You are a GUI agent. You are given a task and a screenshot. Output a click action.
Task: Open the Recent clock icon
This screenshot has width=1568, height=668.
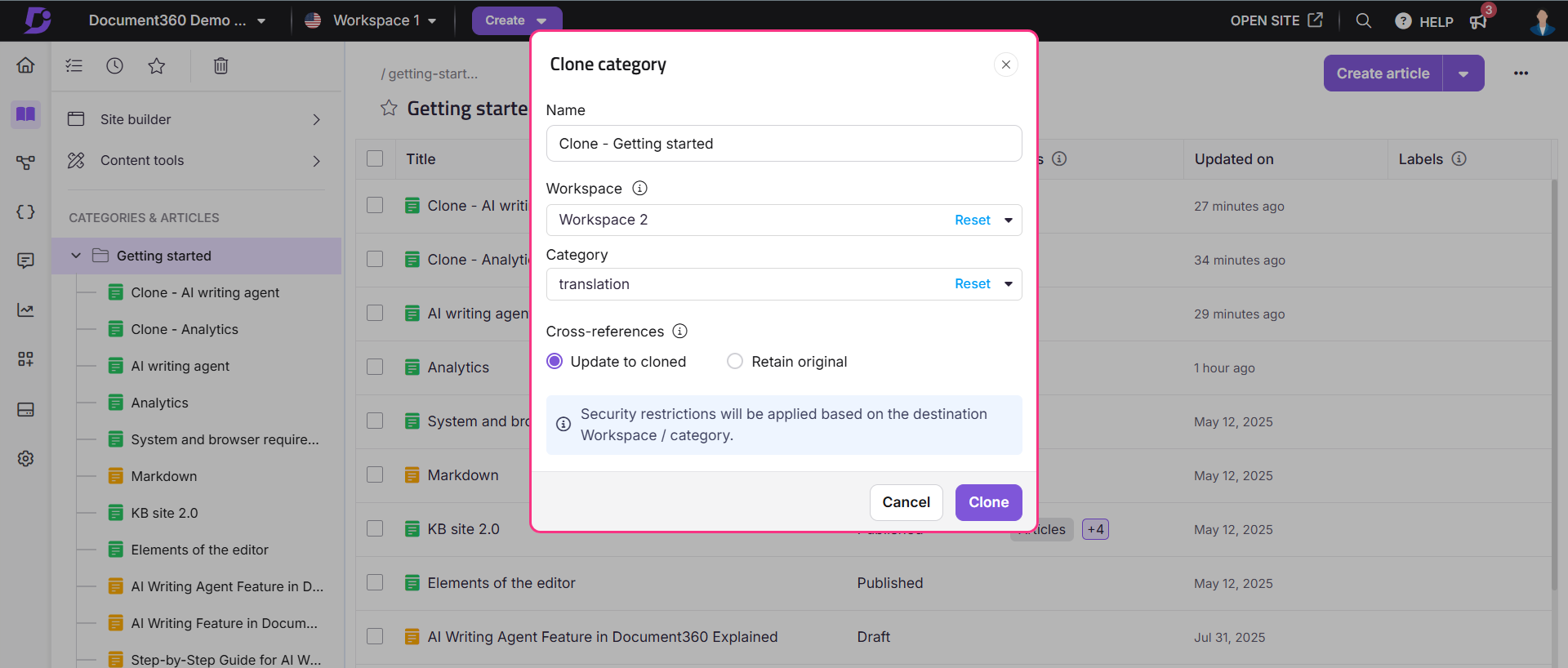[x=115, y=65]
